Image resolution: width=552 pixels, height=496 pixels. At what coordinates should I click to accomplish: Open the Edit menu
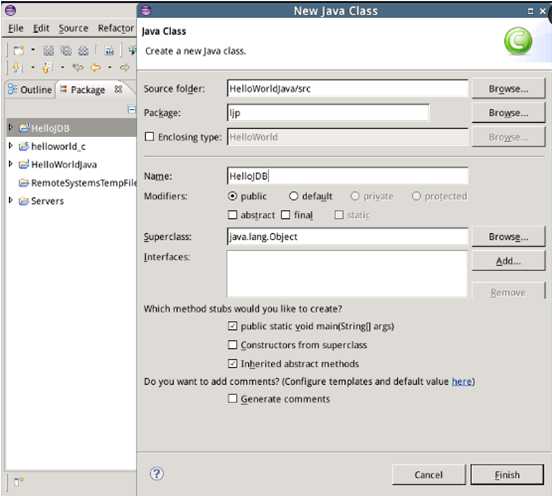[41, 28]
